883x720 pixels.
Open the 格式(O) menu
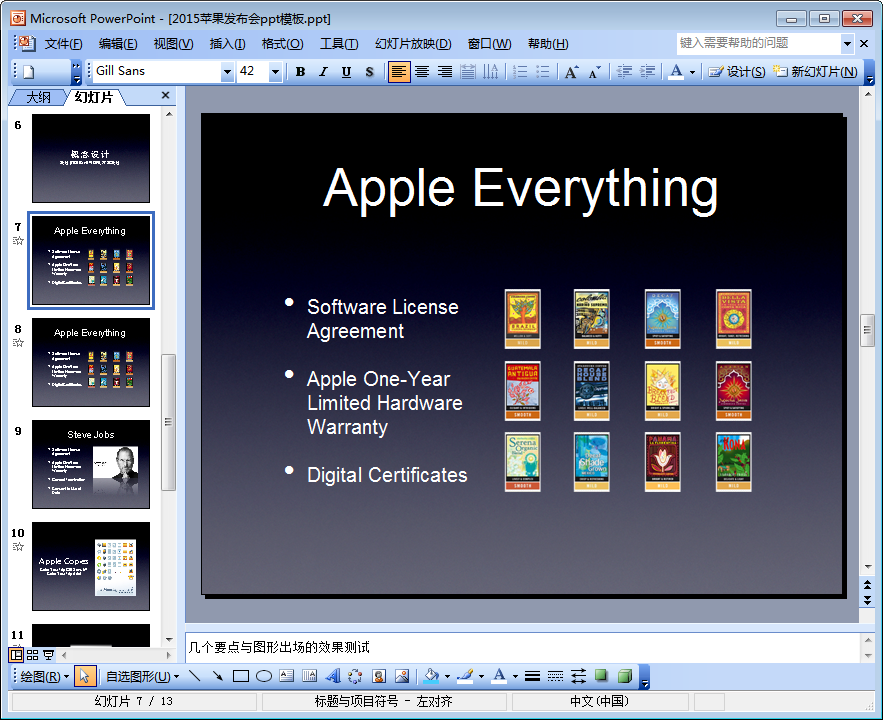tap(283, 44)
